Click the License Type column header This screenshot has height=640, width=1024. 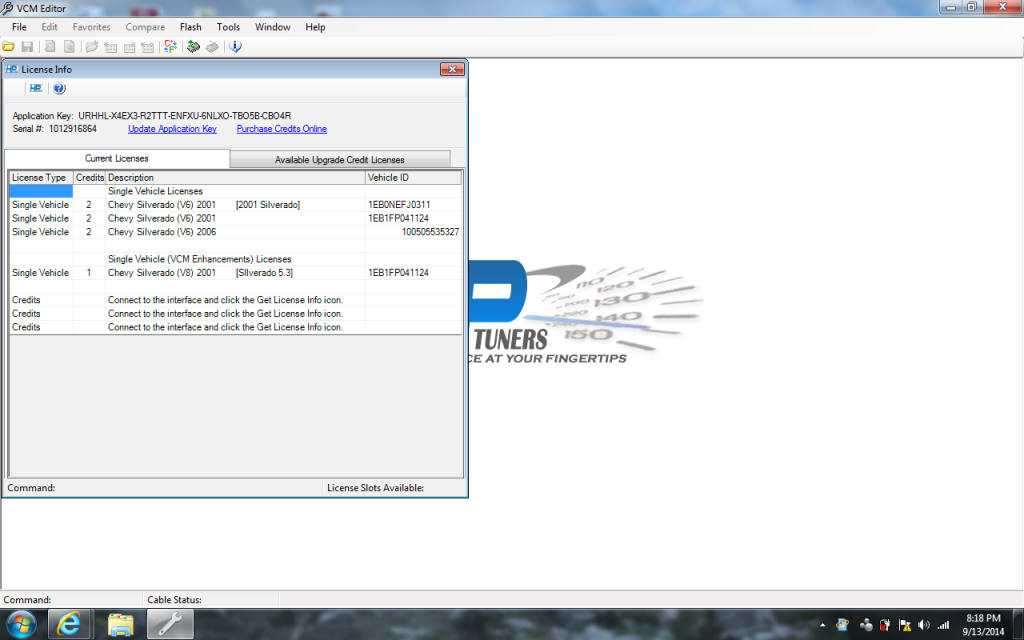pyautogui.click(x=41, y=177)
